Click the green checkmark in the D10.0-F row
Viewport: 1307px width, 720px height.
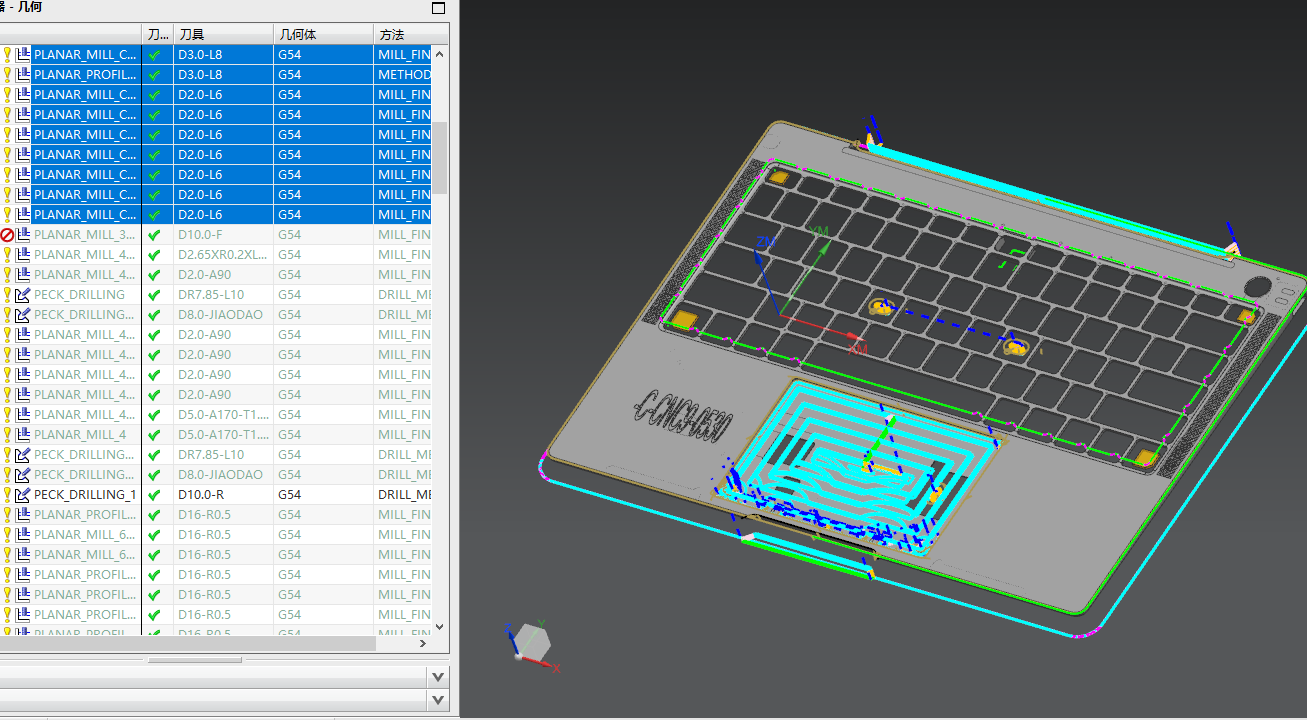tap(154, 235)
